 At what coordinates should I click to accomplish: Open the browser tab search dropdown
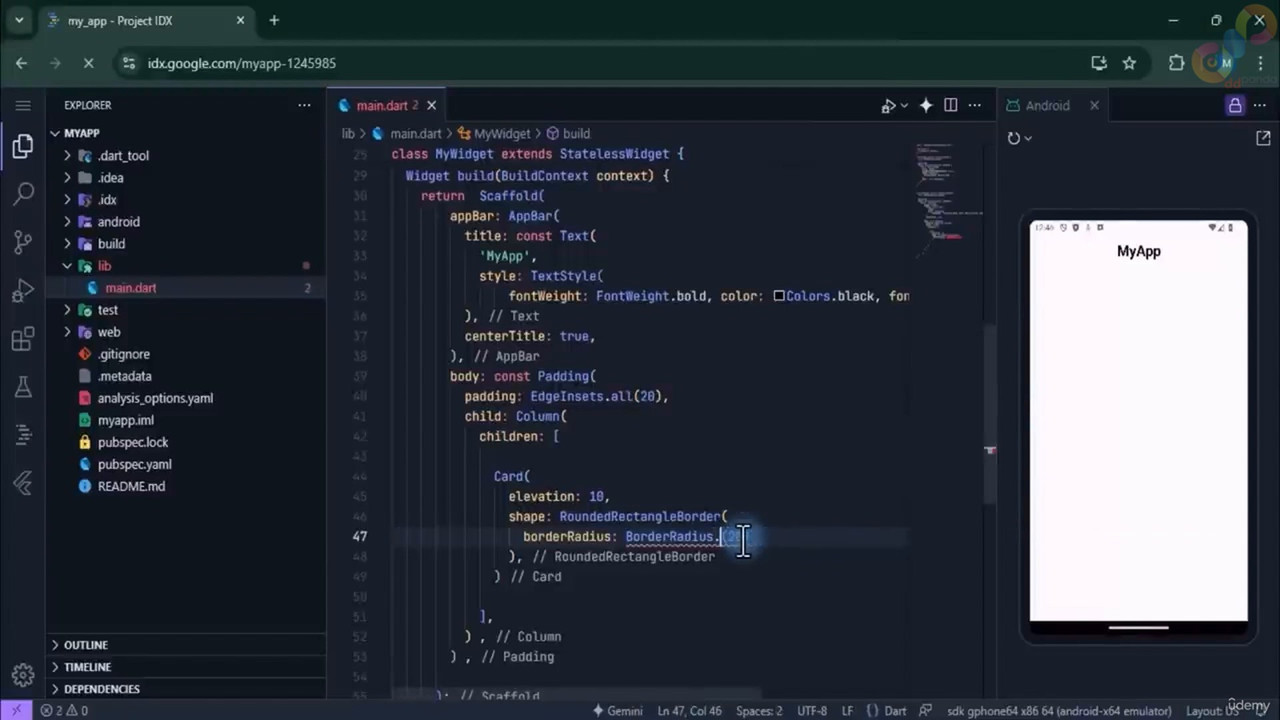[x=18, y=20]
